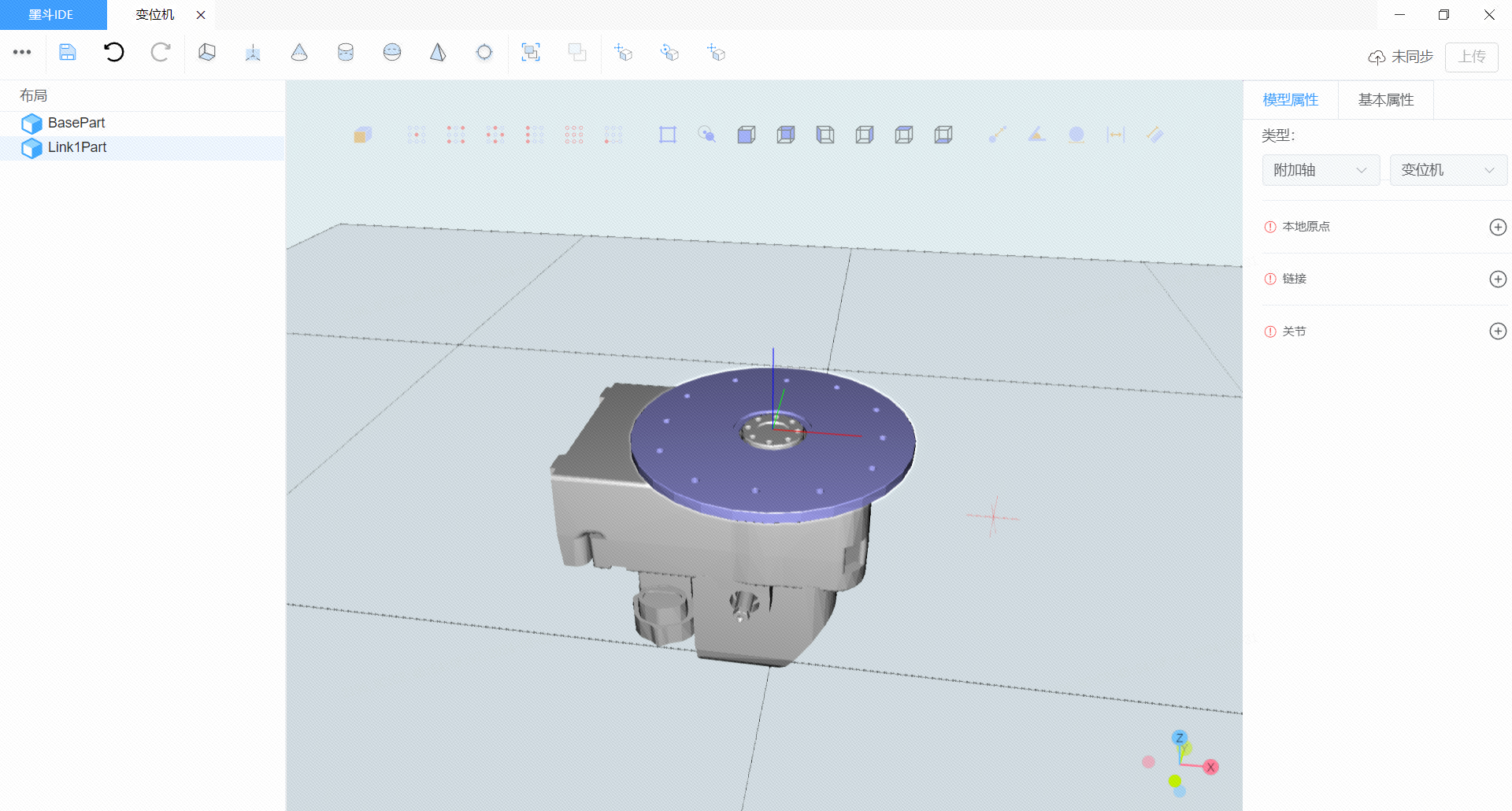Add a 关节 entry with plus
The height and width of the screenshot is (811, 1512).
(1498, 331)
